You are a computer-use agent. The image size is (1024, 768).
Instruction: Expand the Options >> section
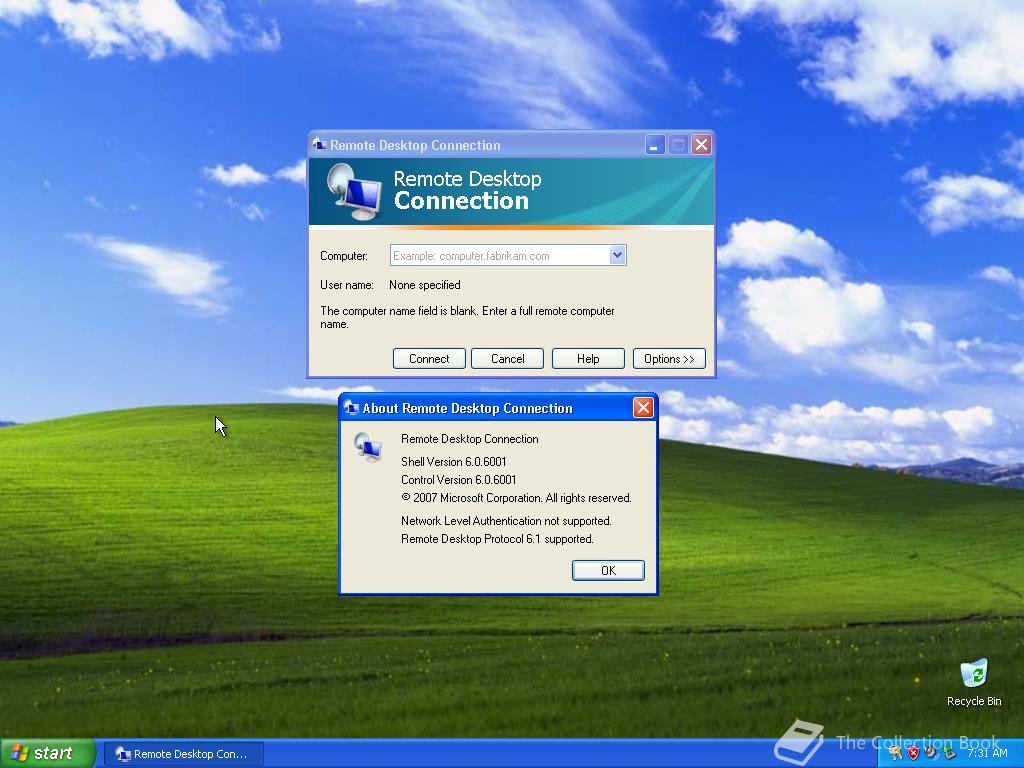point(669,359)
